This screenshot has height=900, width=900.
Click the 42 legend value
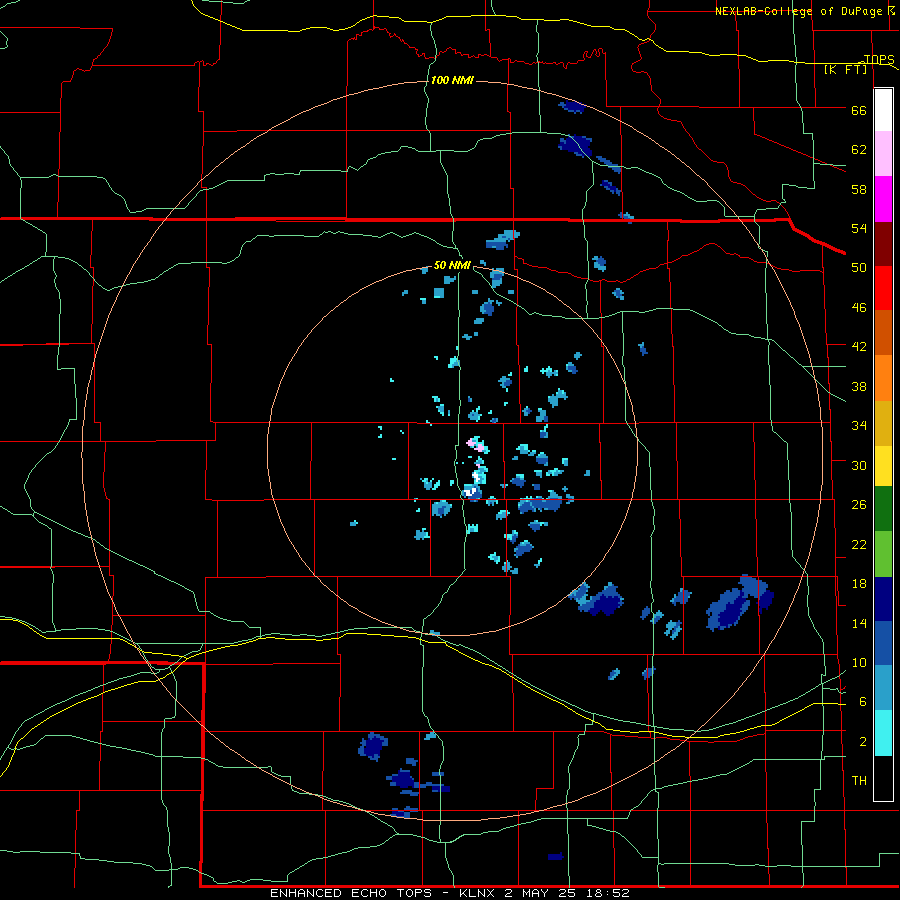click(859, 346)
